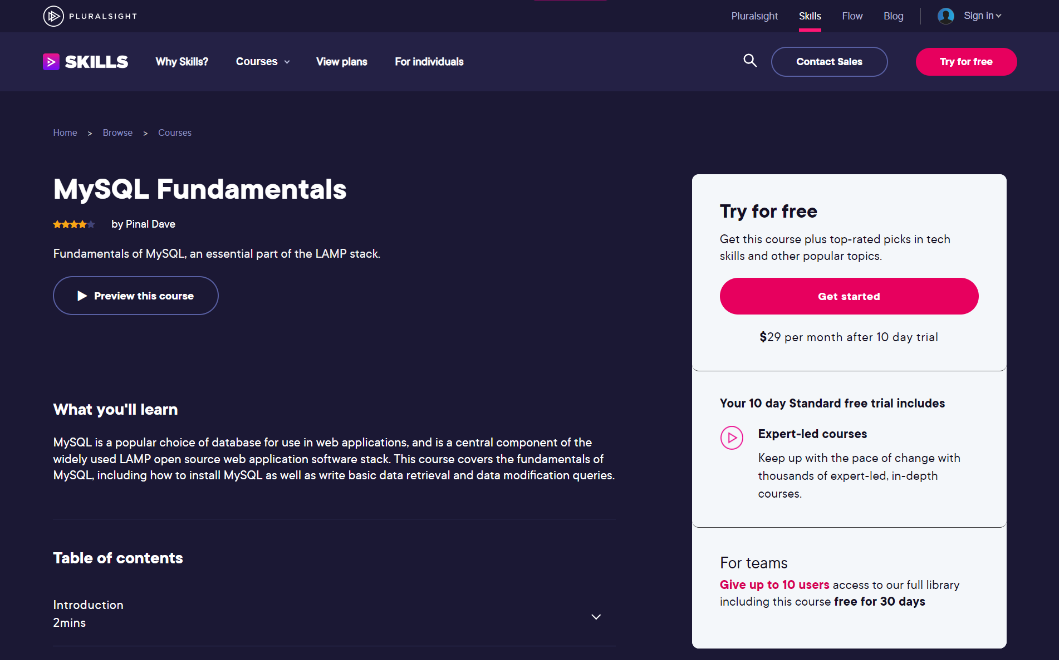Follow the Courses breadcrumb link

(175, 133)
